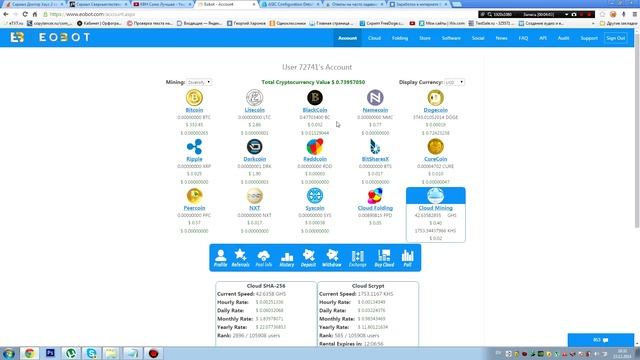Click the Litecoin coin icon

click(254, 98)
